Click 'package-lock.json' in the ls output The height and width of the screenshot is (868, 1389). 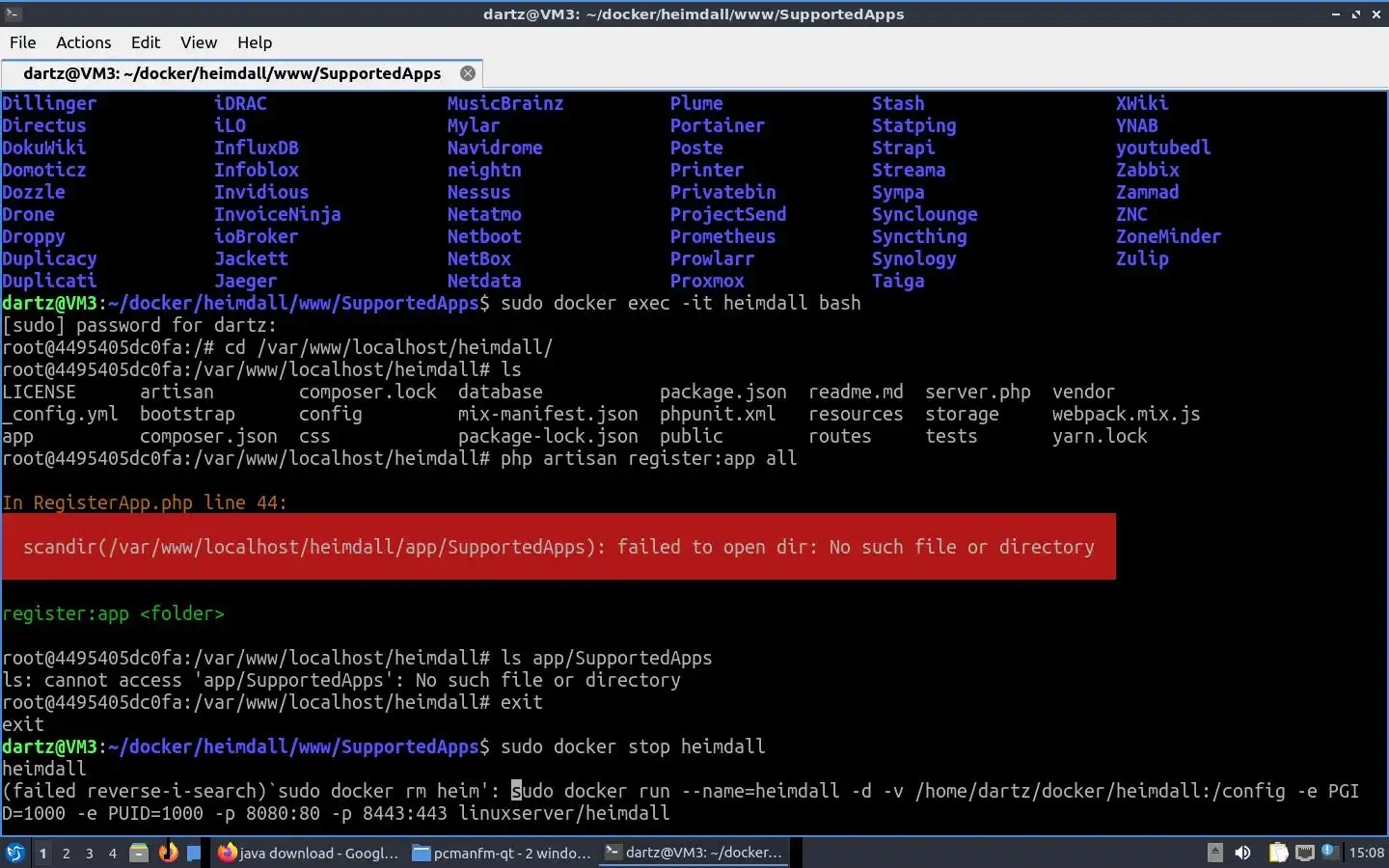point(548,436)
